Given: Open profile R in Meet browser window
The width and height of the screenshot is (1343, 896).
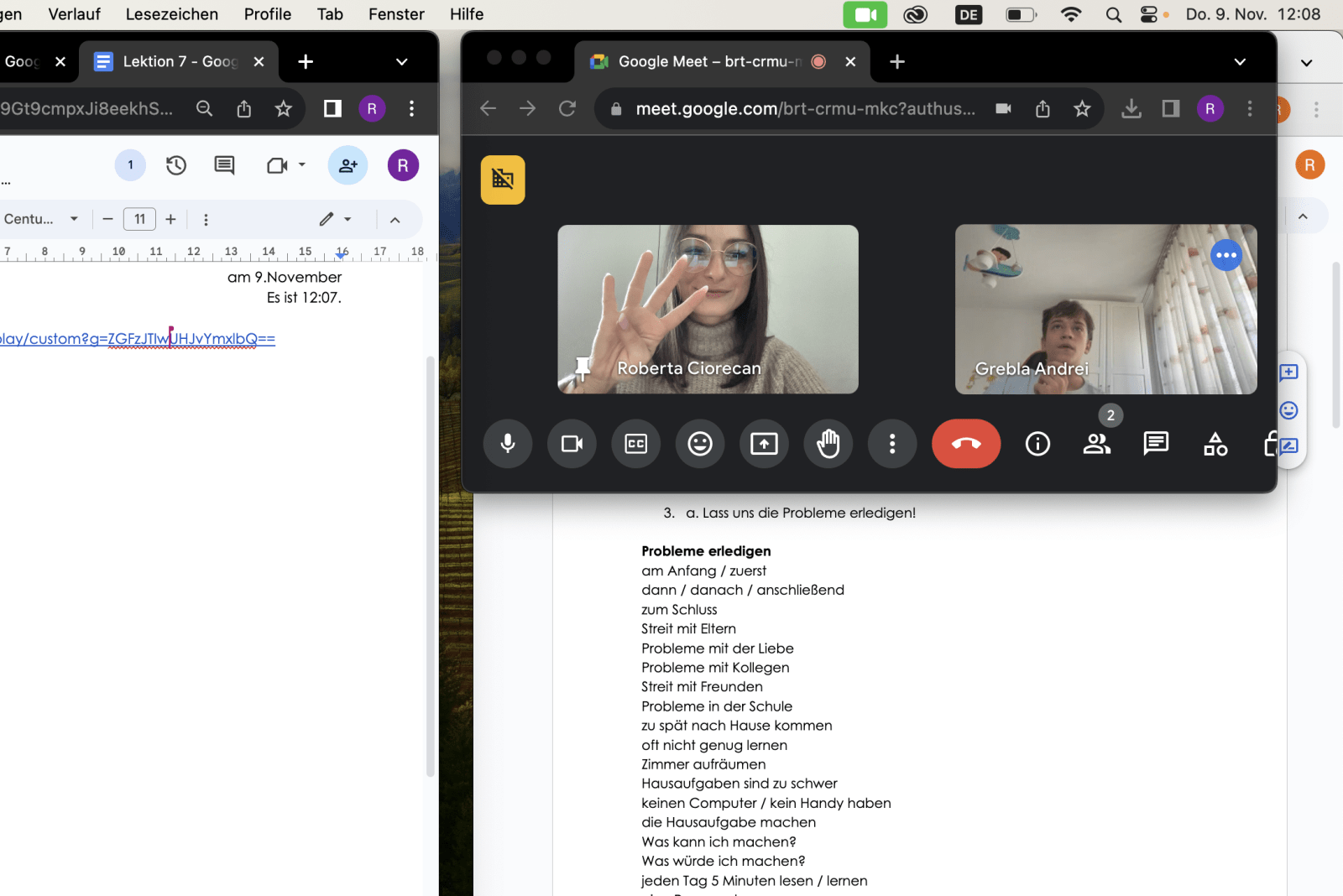Looking at the screenshot, I should (x=1210, y=108).
